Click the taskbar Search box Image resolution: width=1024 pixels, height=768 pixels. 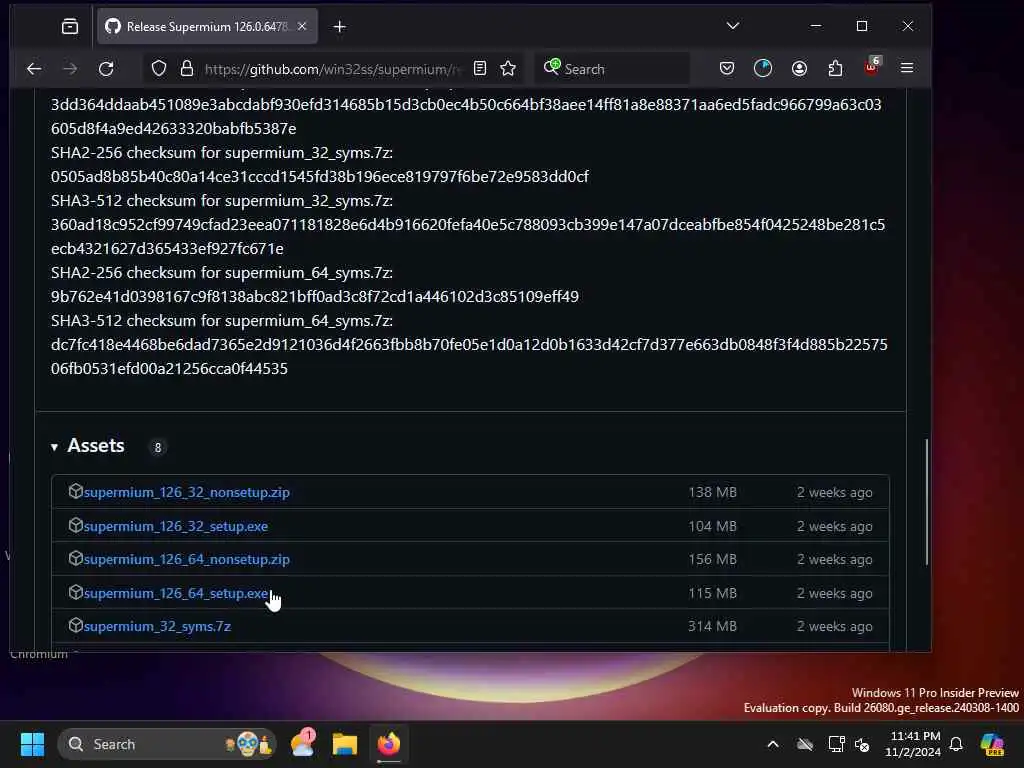[x=168, y=744]
